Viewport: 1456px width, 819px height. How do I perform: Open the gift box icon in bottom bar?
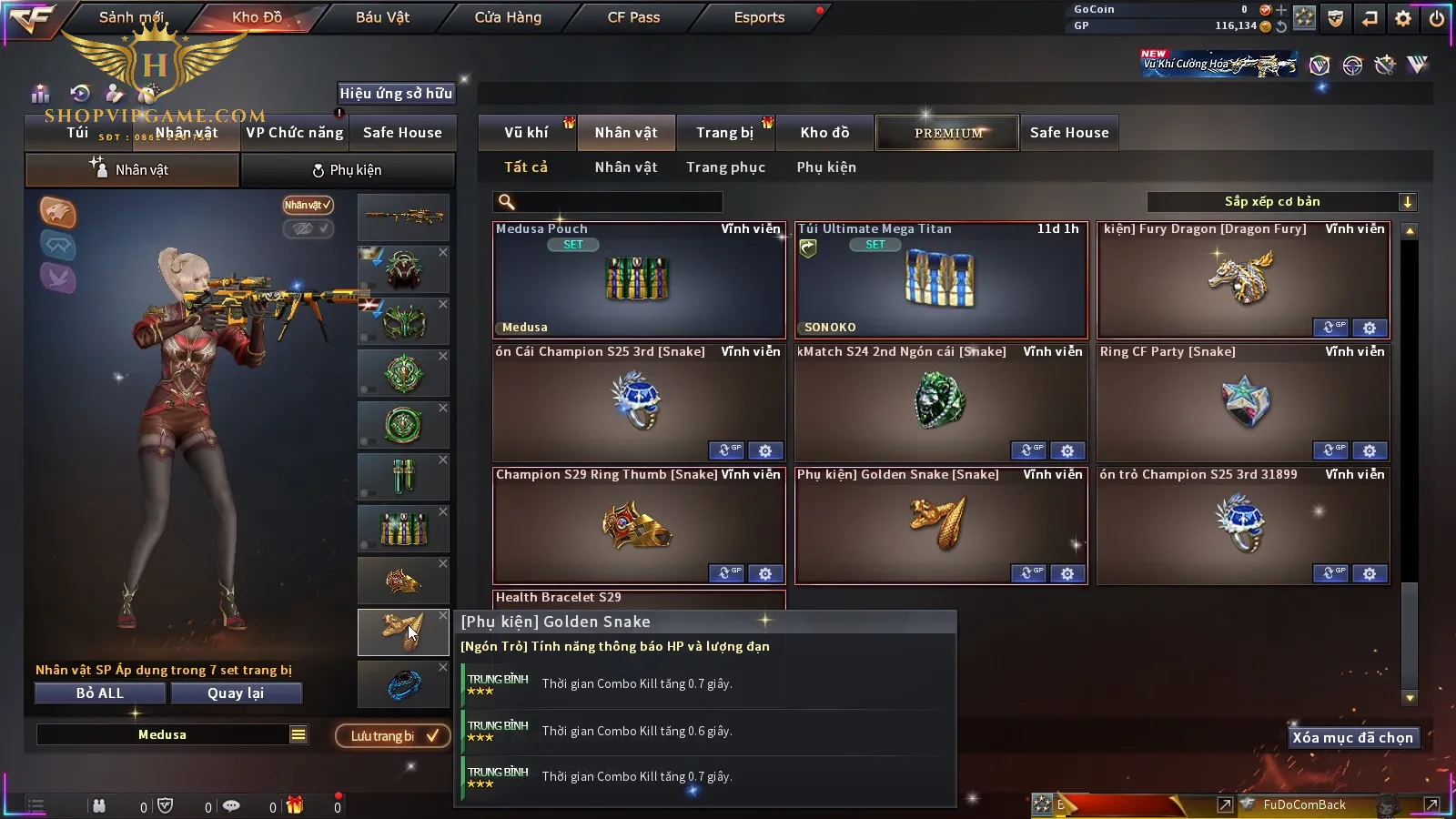pyautogui.click(x=295, y=805)
